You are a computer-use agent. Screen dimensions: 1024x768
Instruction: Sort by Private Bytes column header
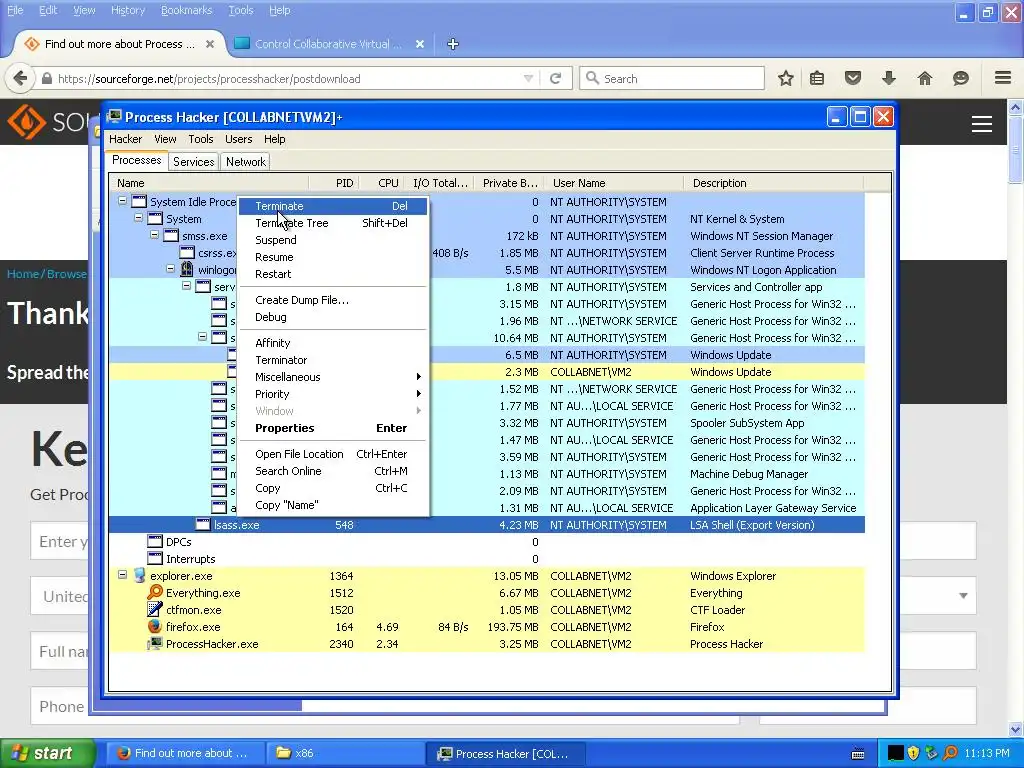pyautogui.click(x=509, y=183)
